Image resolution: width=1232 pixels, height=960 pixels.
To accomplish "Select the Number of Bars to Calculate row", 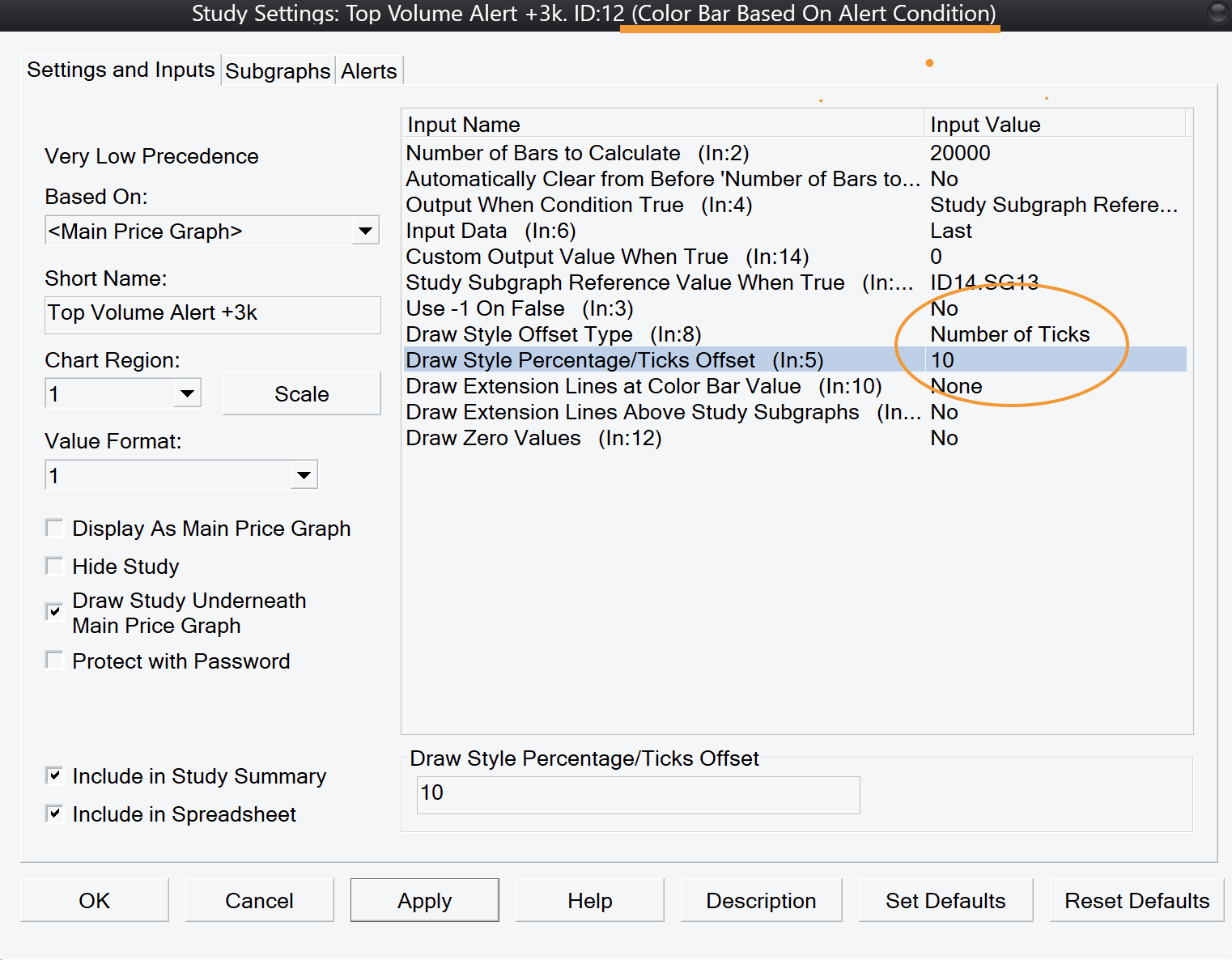I will click(542, 153).
